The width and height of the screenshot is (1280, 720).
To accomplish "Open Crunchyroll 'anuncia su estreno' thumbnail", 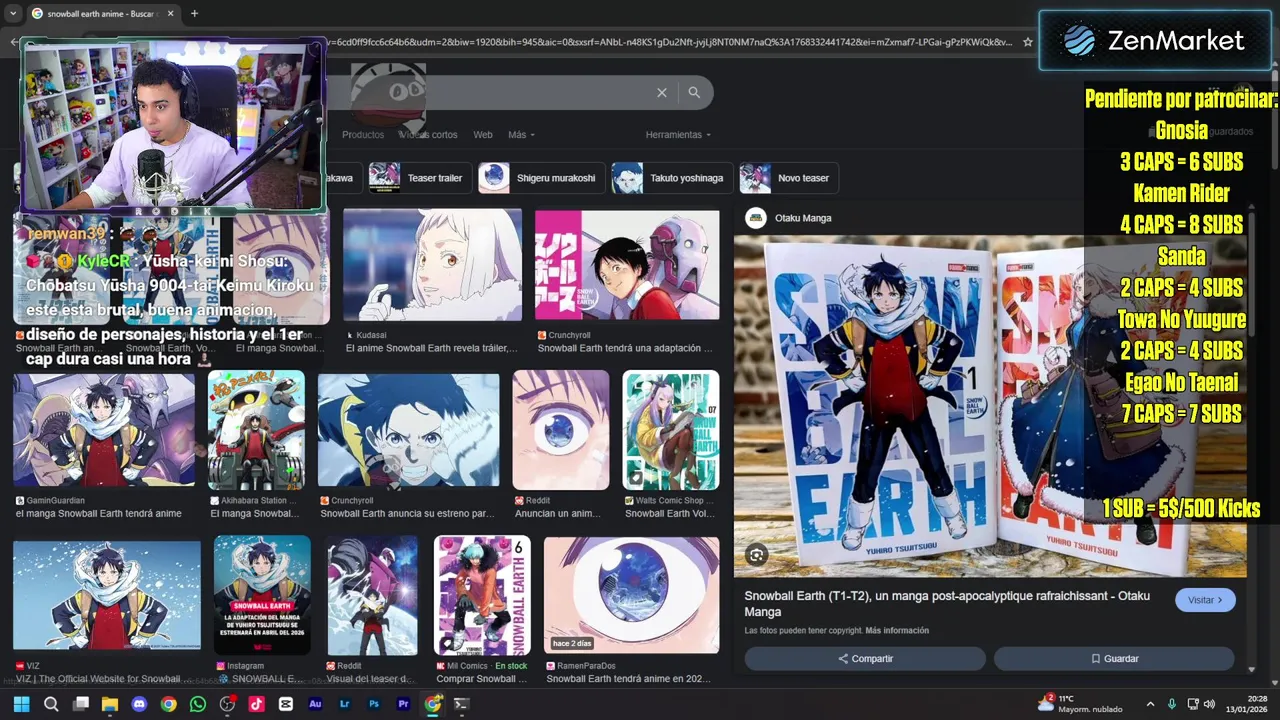I will point(408,430).
